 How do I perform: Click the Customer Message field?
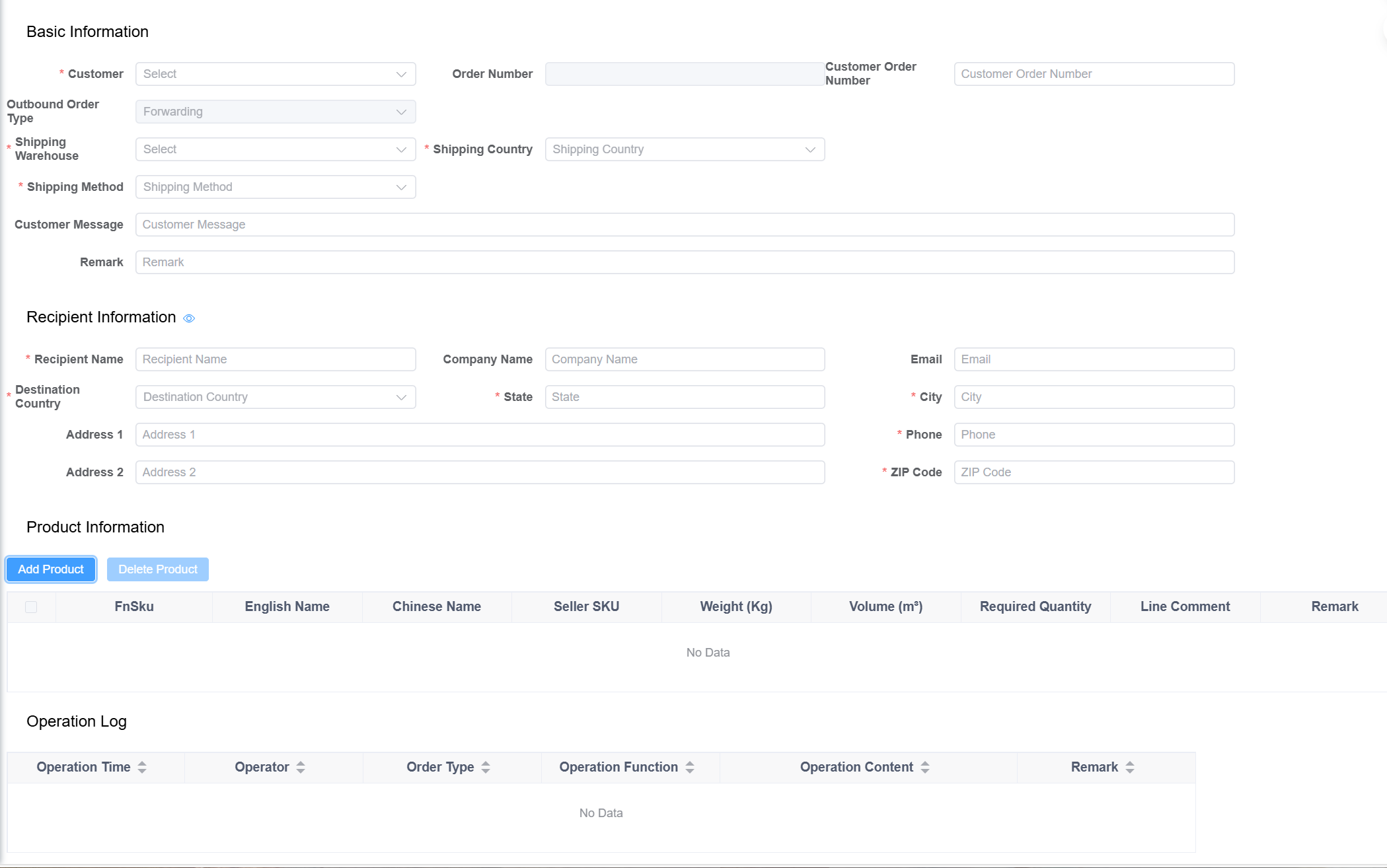click(684, 224)
